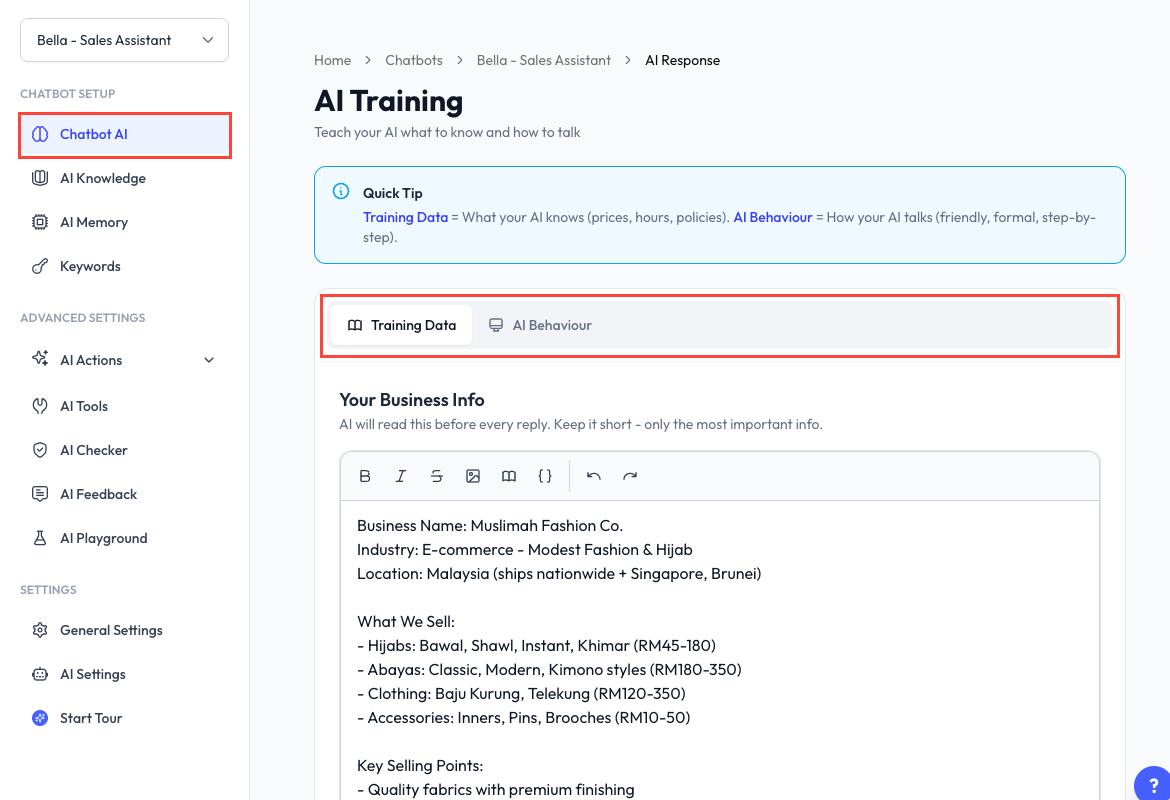Open AI Playground in the sidebar
1170x800 pixels.
[125, 538]
